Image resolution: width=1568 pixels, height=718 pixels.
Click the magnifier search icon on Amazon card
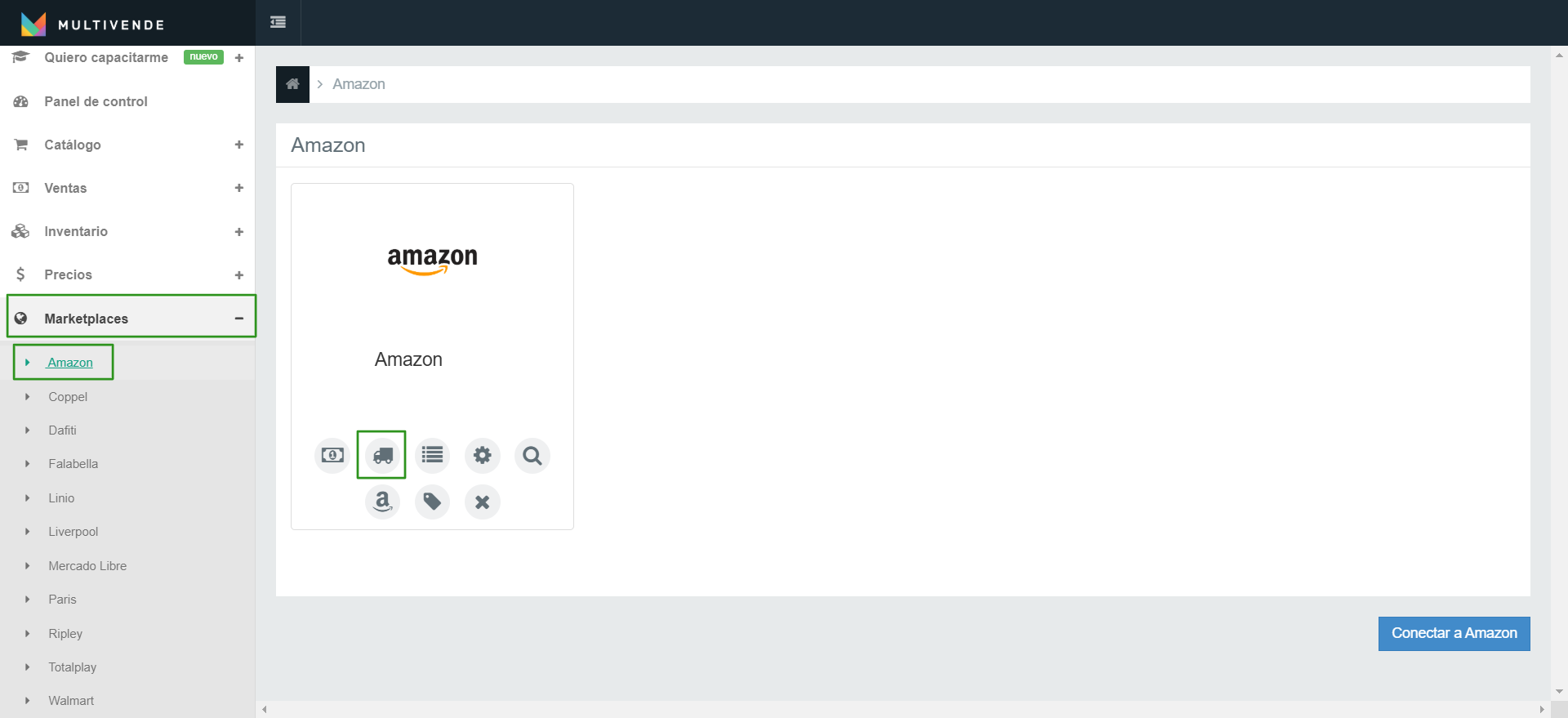532,455
